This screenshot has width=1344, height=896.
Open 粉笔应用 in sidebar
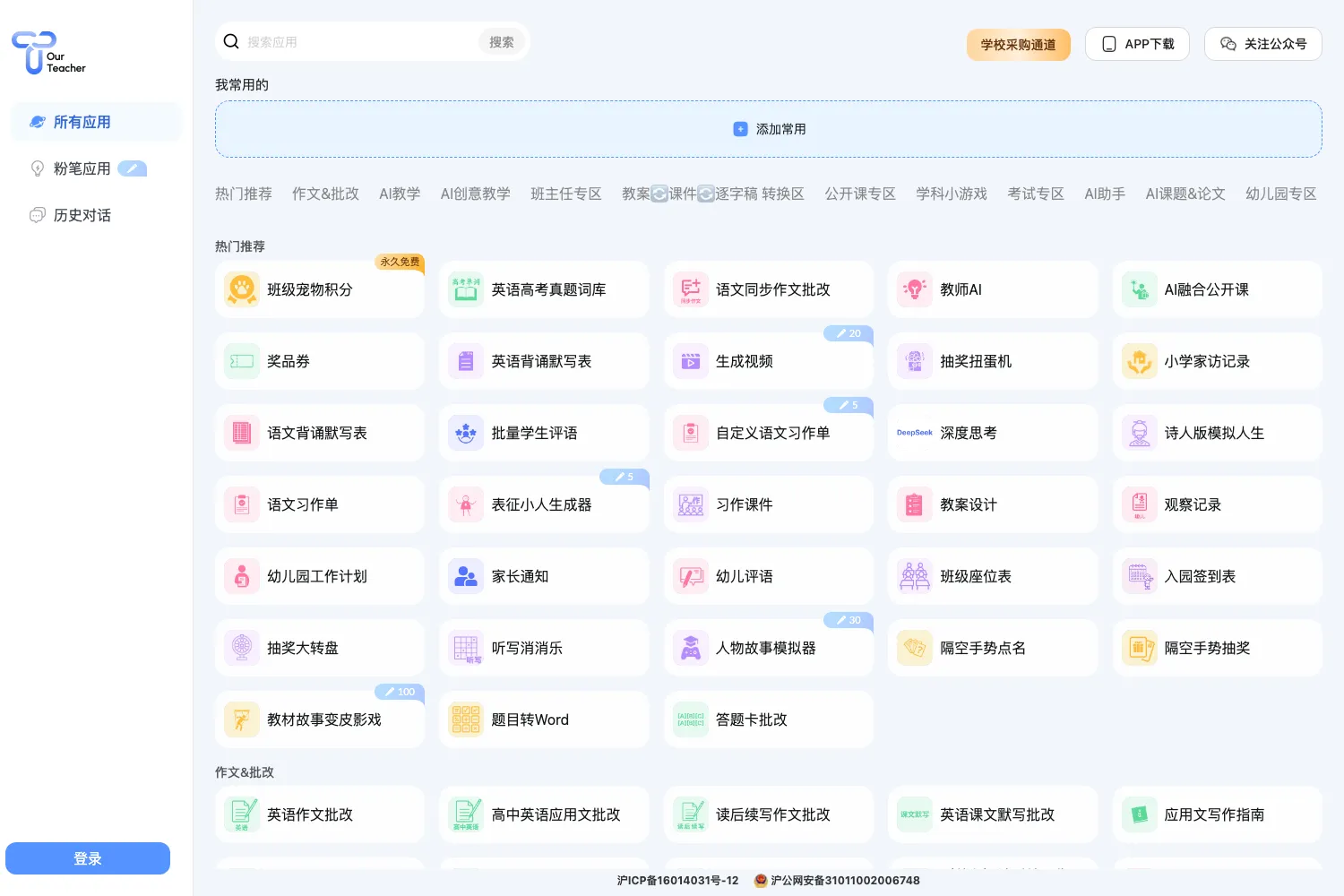pos(96,168)
